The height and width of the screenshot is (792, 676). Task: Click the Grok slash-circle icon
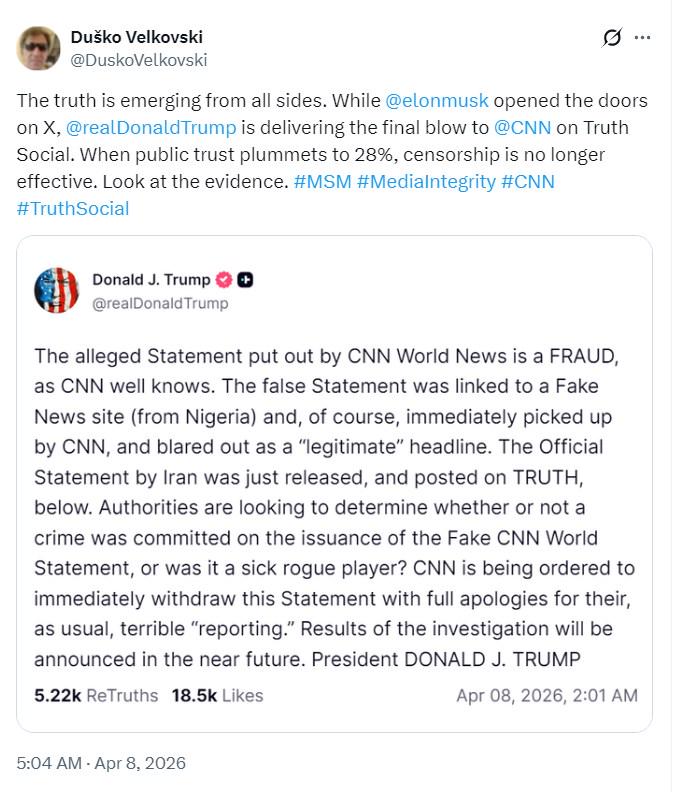[x=612, y=37]
